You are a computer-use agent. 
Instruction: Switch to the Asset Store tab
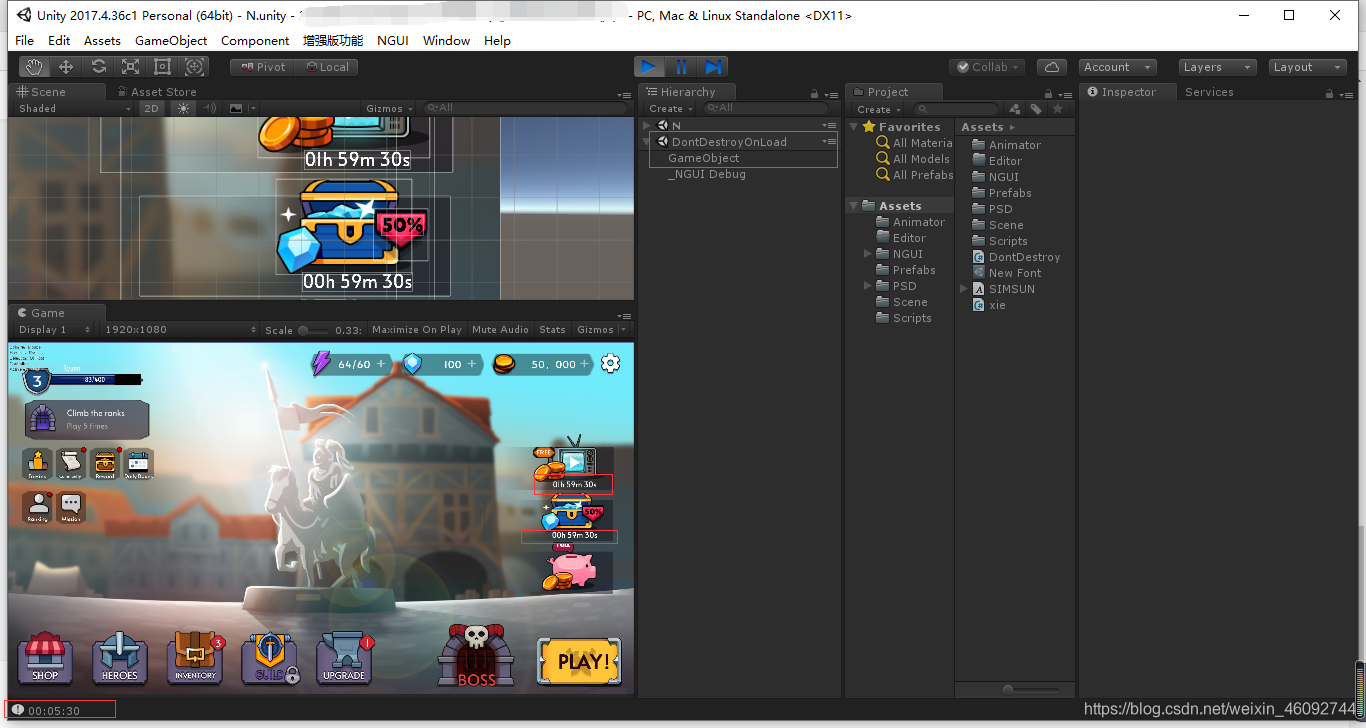click(x=156, y=91)
